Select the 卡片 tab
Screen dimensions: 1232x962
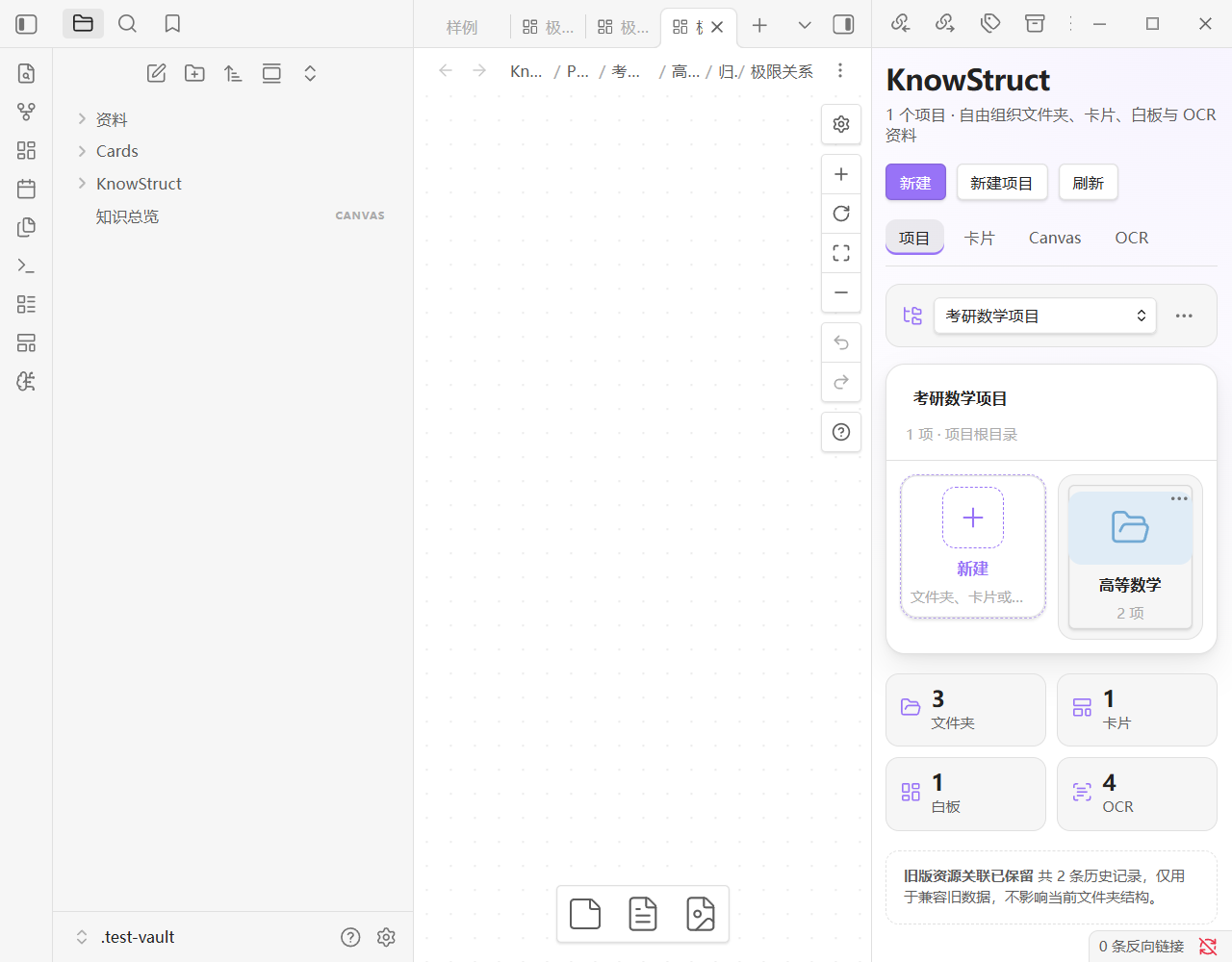pyautogui.click(x=980, y=238)
